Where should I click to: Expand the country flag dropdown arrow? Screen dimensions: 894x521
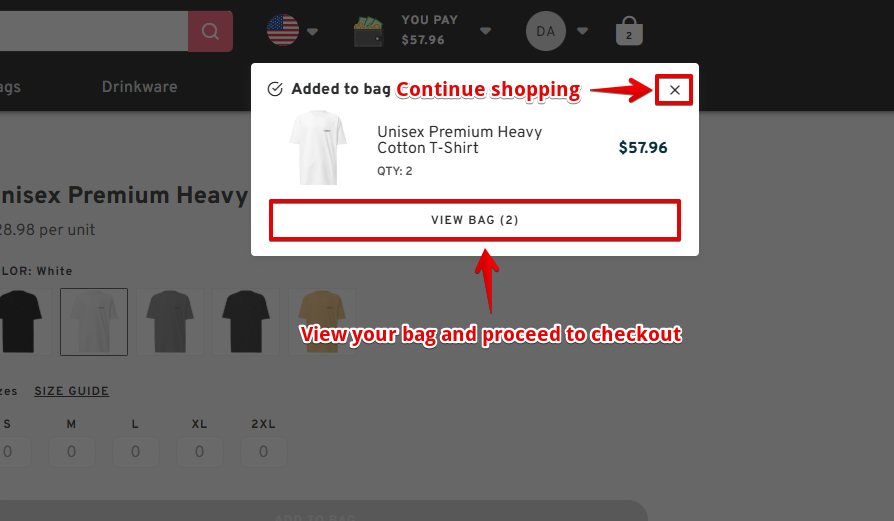pyautogui.click(x=312, y=32)
